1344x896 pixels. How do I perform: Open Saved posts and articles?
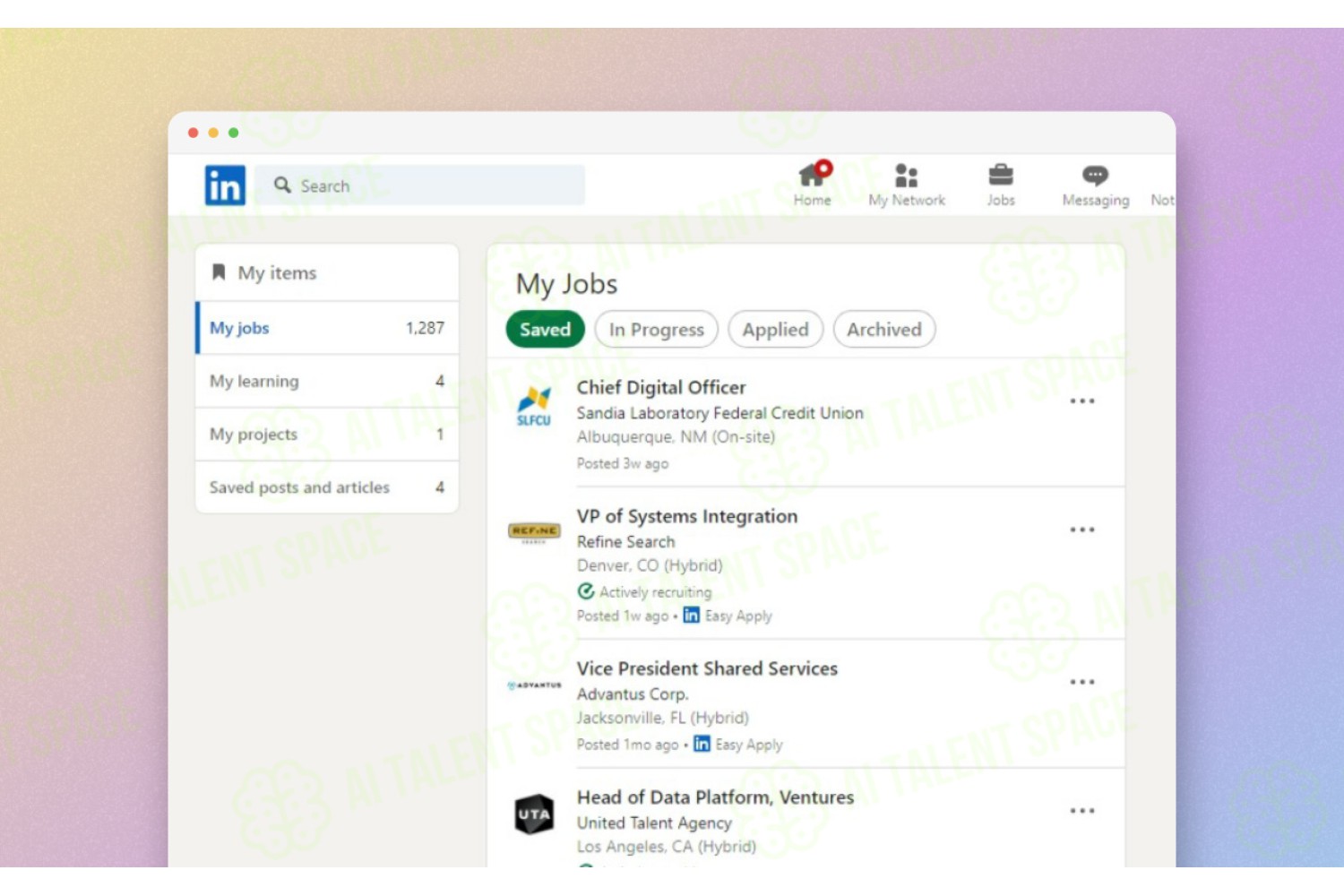pos(327,487)
